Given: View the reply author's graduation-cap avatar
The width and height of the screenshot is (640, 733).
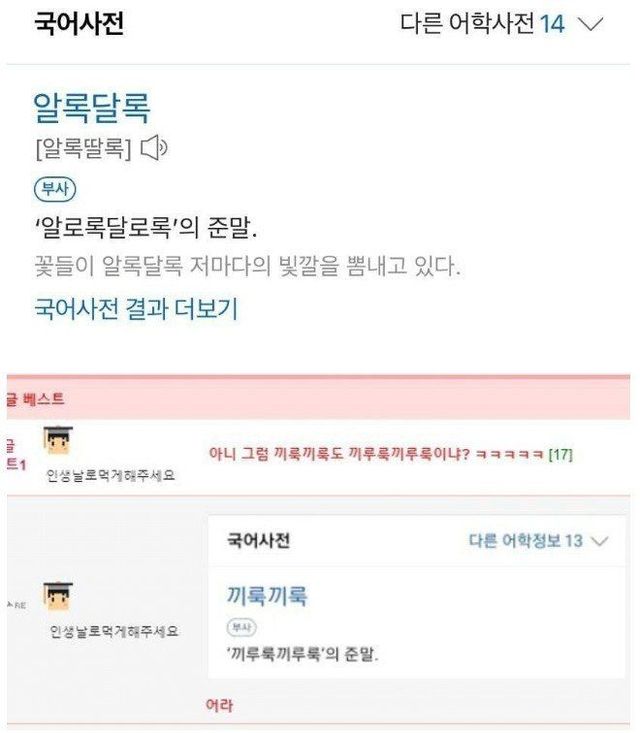Looking at the screenshot, I should [x=58, y=596].
